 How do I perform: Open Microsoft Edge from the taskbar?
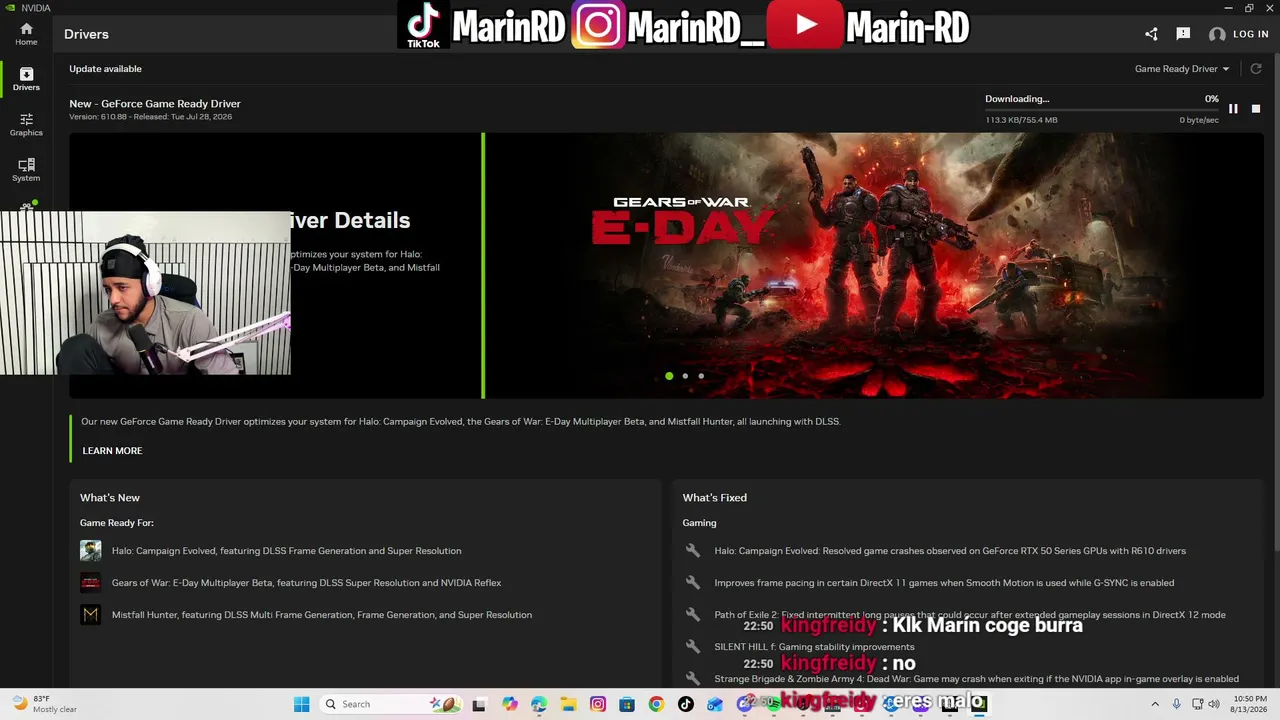tap(539, 704)
